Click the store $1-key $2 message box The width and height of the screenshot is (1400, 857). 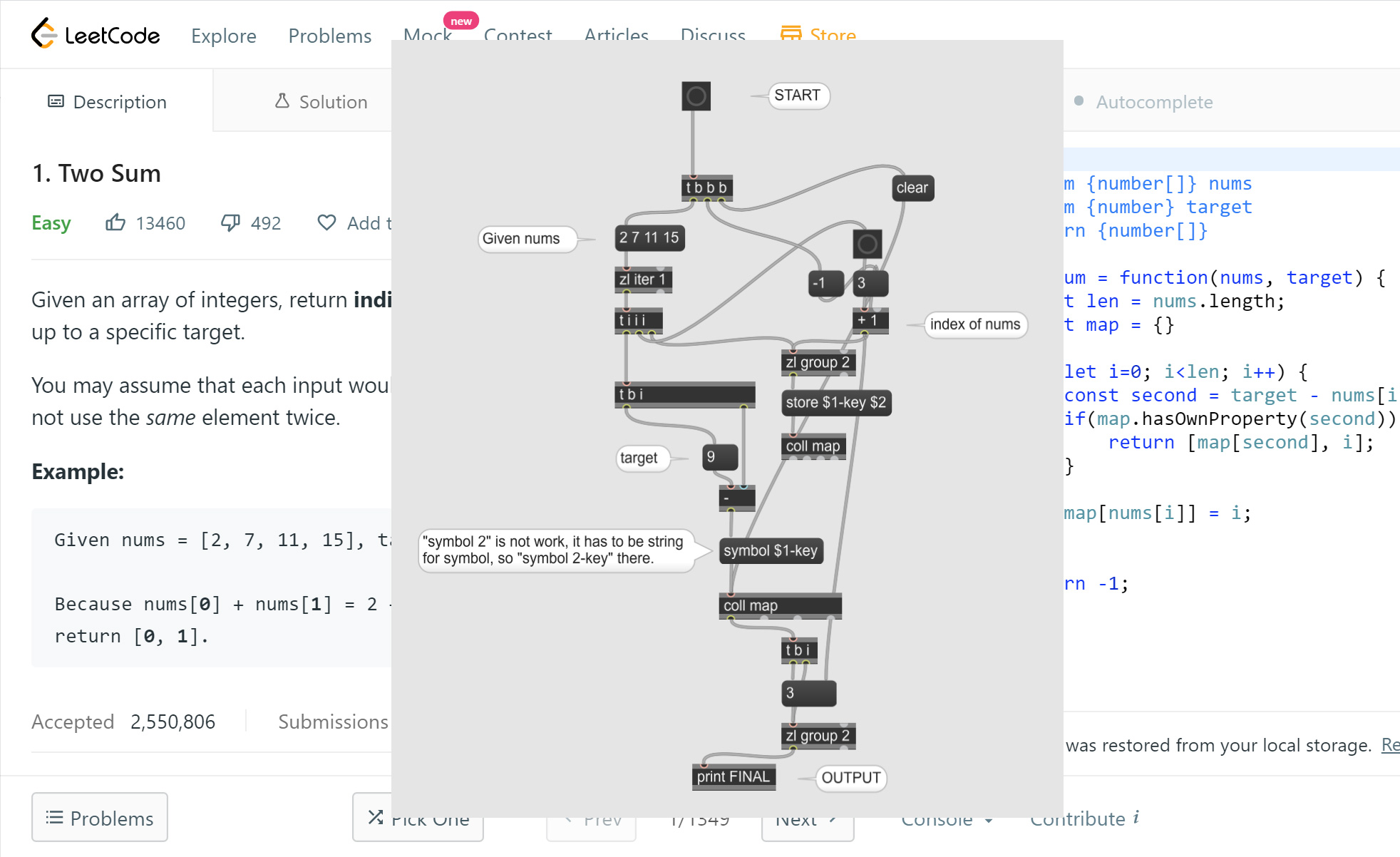click(x=835, y=403)
